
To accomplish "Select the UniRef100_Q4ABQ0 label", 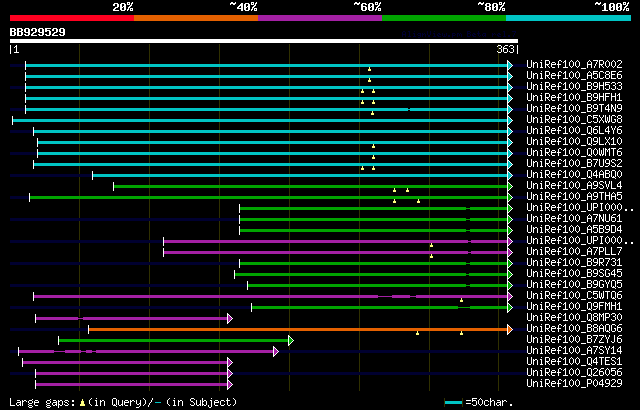I will (x=574, y=174).
